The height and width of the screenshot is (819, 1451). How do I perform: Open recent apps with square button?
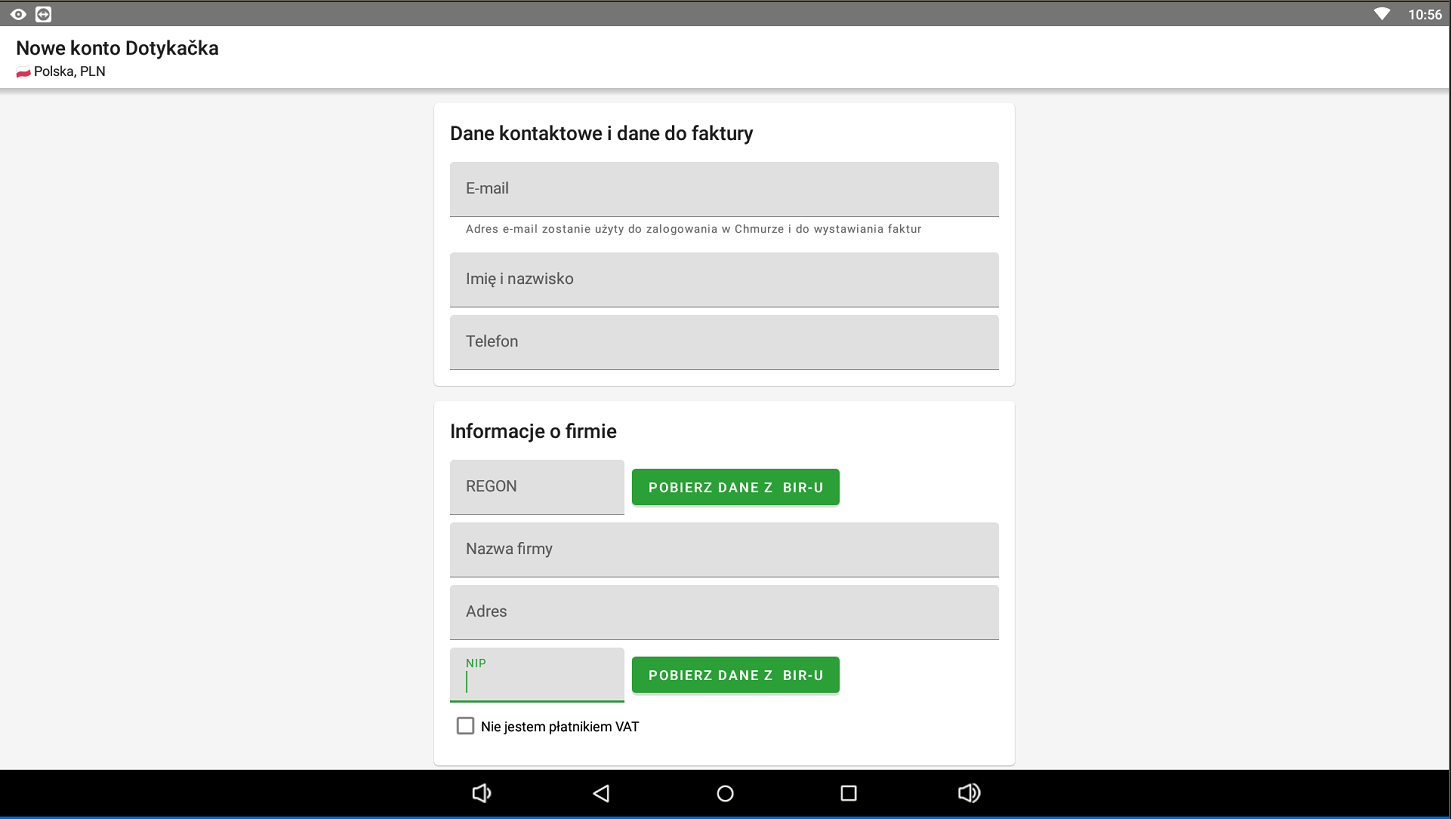click(x=848, y=793)
